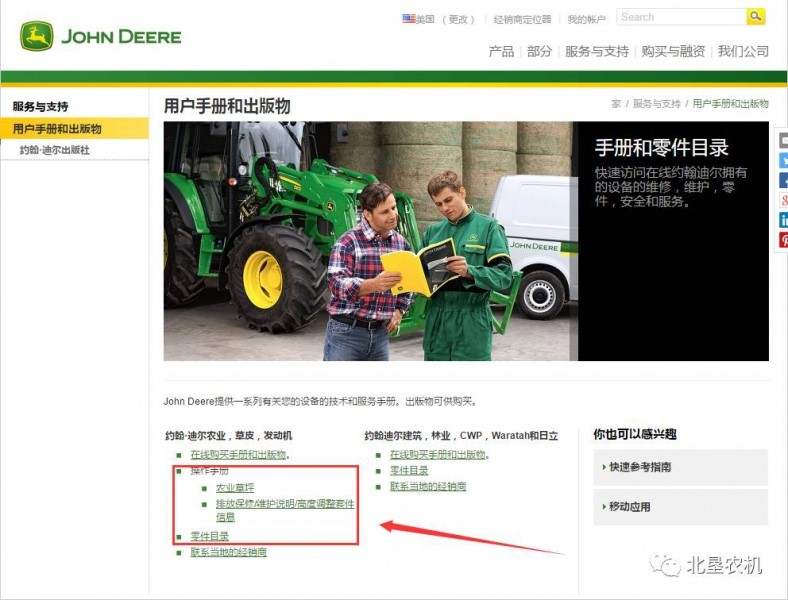
Task: Click the yellow search magnifier button
Action: (x=755, y=17)
